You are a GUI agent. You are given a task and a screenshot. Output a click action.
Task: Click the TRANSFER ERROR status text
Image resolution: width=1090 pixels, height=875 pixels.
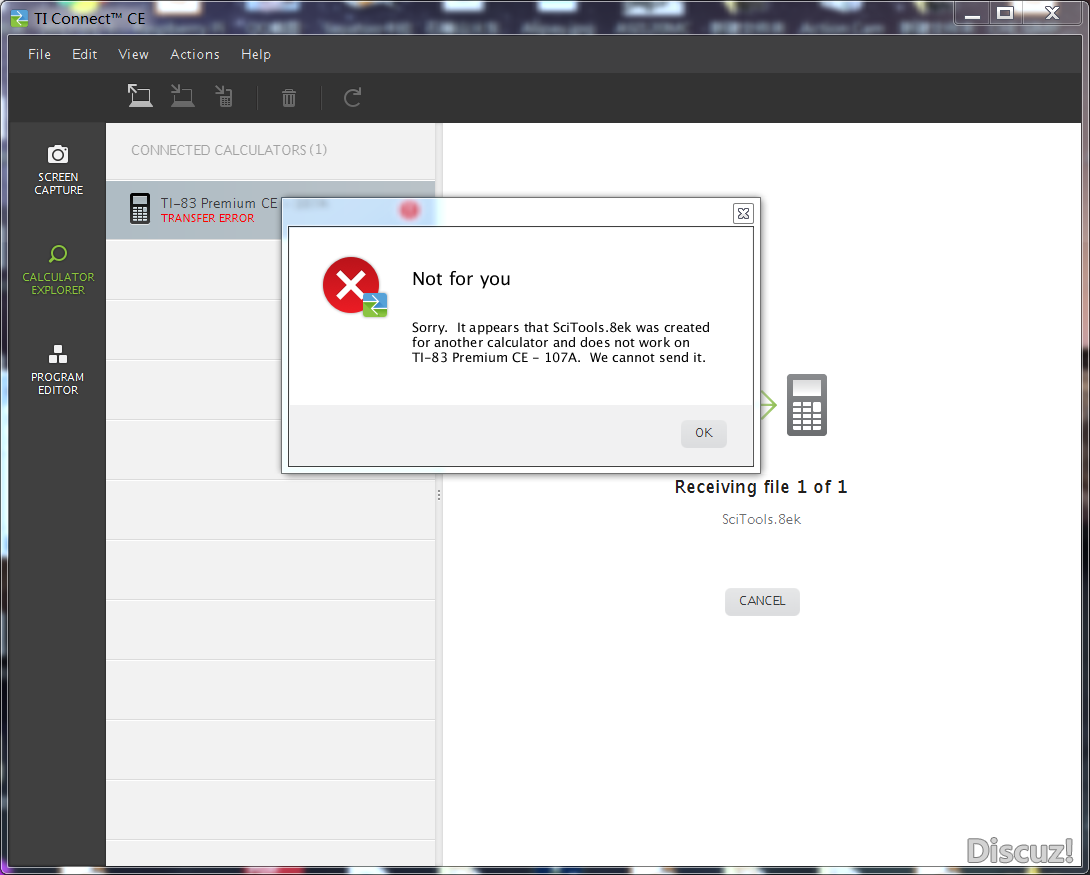(207, 218)
